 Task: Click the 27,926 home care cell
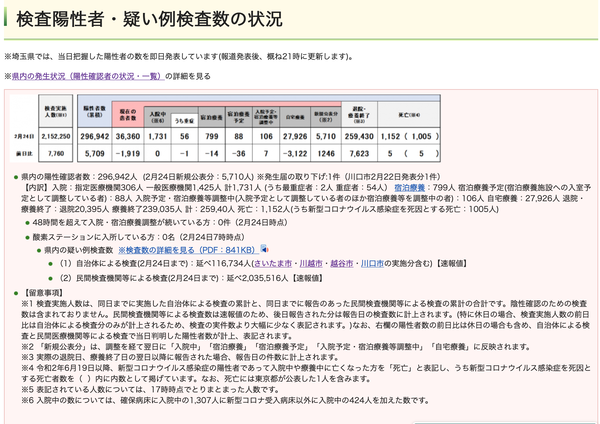295,136
